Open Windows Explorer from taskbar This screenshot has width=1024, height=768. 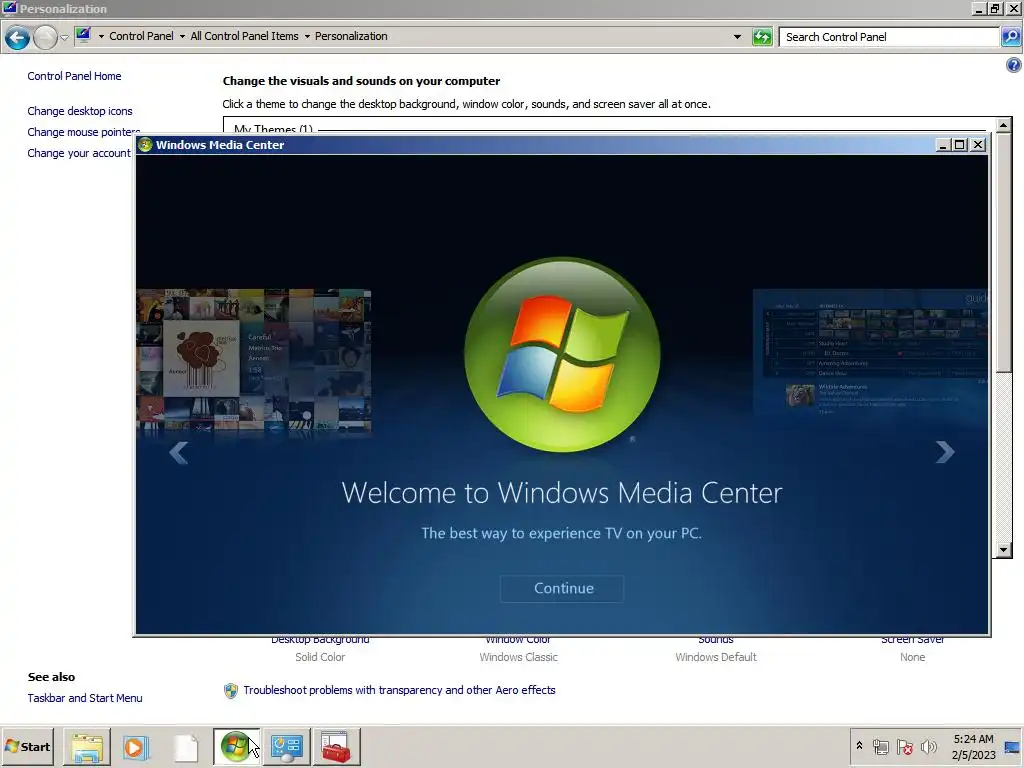(87, 747)
